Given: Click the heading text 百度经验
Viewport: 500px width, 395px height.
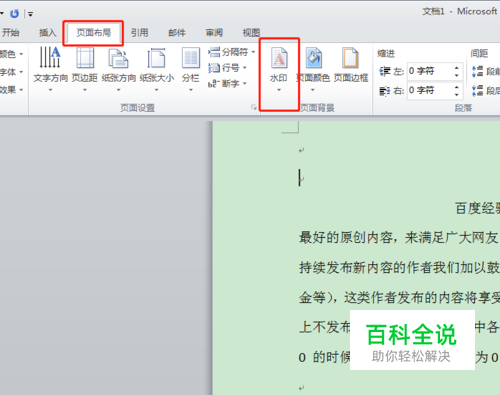Looking at the screenshot, I should pos(477,208).
